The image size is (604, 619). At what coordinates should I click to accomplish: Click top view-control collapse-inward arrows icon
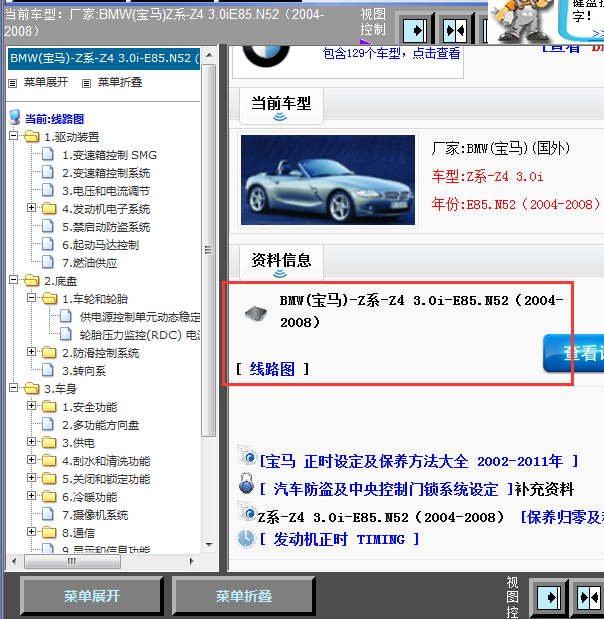coord(454,30)
